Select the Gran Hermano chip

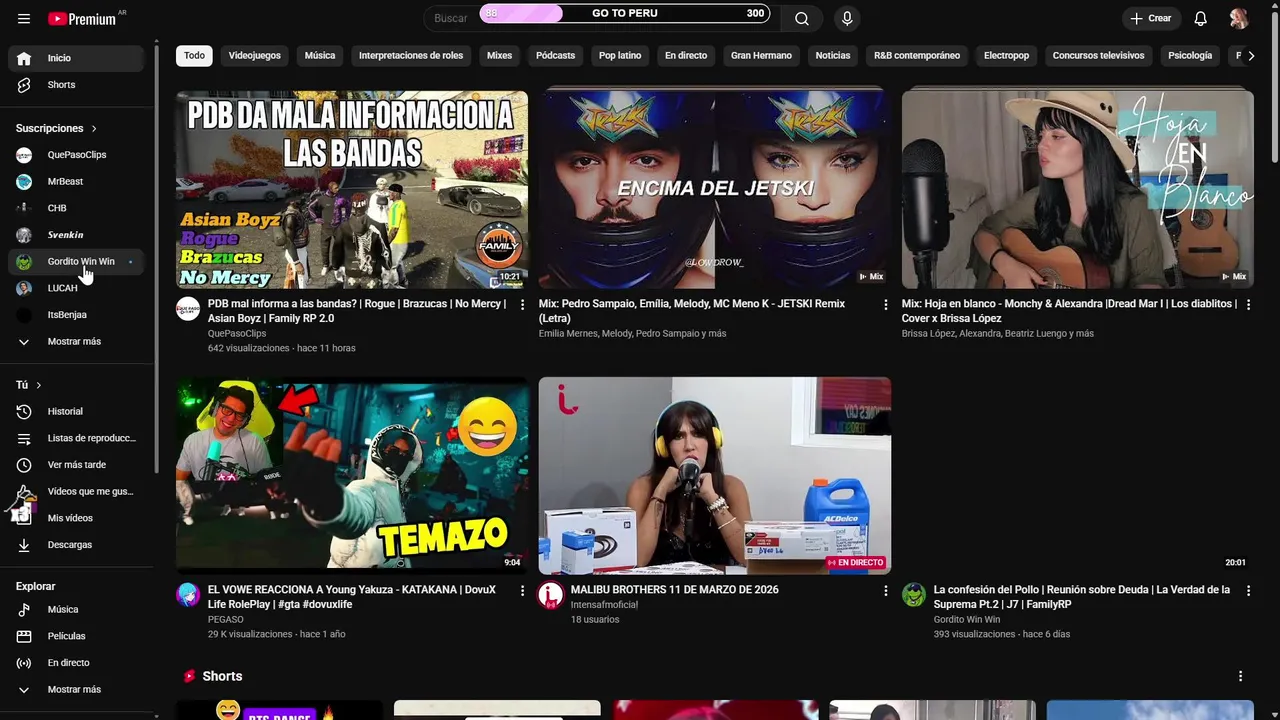(x=761, y=56)
